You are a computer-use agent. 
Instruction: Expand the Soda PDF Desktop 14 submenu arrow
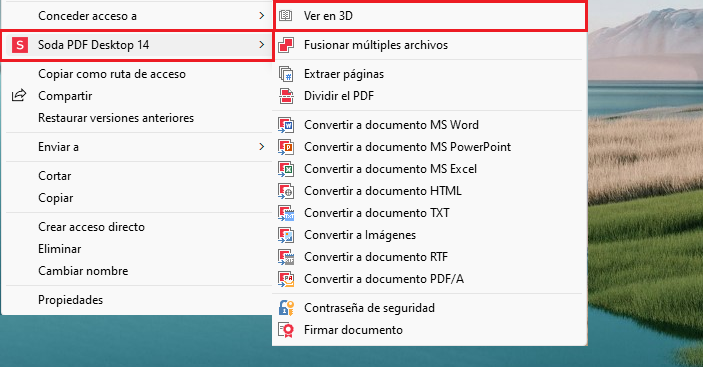[x=262, y=45]
